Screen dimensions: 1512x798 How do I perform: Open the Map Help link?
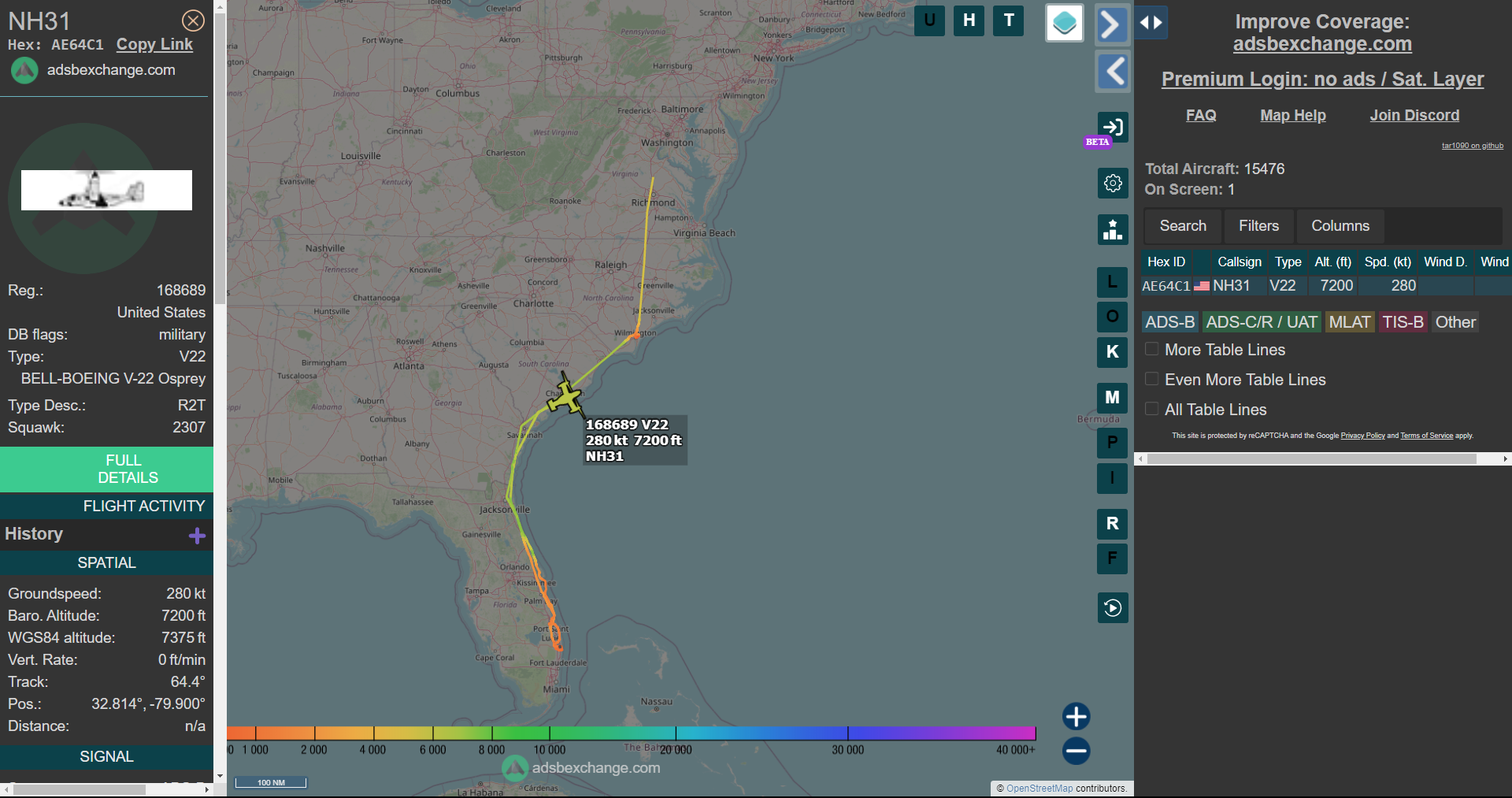[1293, 115]
